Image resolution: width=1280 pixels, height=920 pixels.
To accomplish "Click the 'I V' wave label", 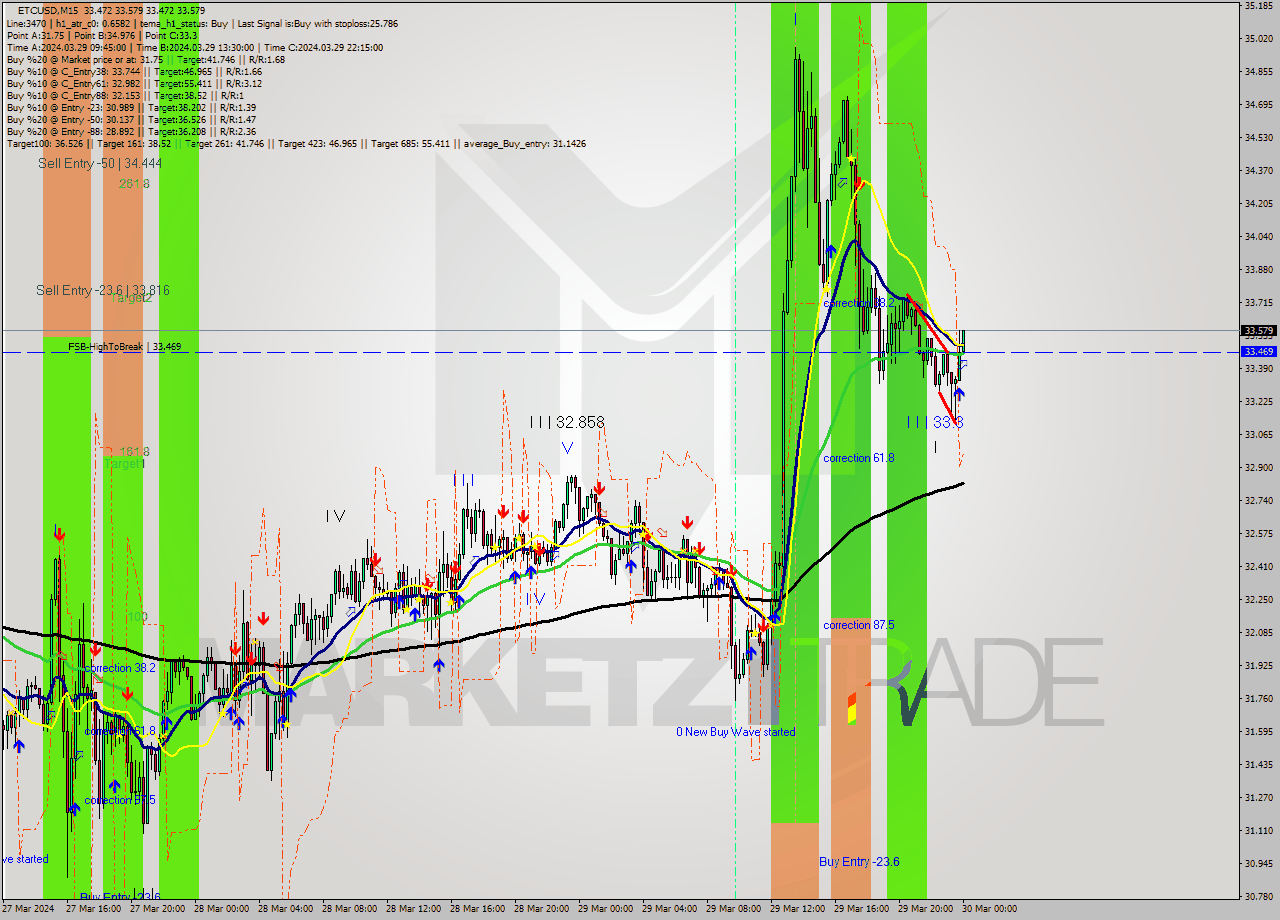I will pos(335,515).
